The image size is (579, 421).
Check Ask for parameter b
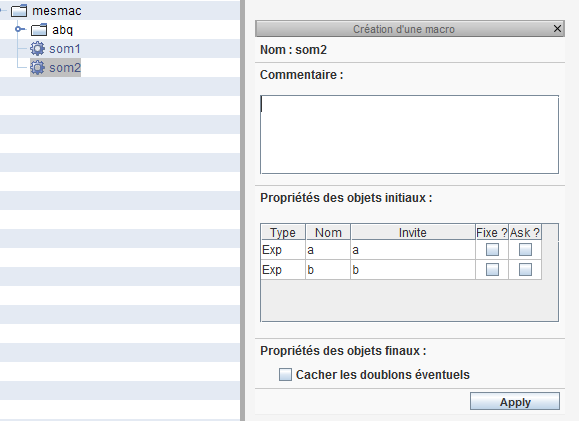click(525, 270)
